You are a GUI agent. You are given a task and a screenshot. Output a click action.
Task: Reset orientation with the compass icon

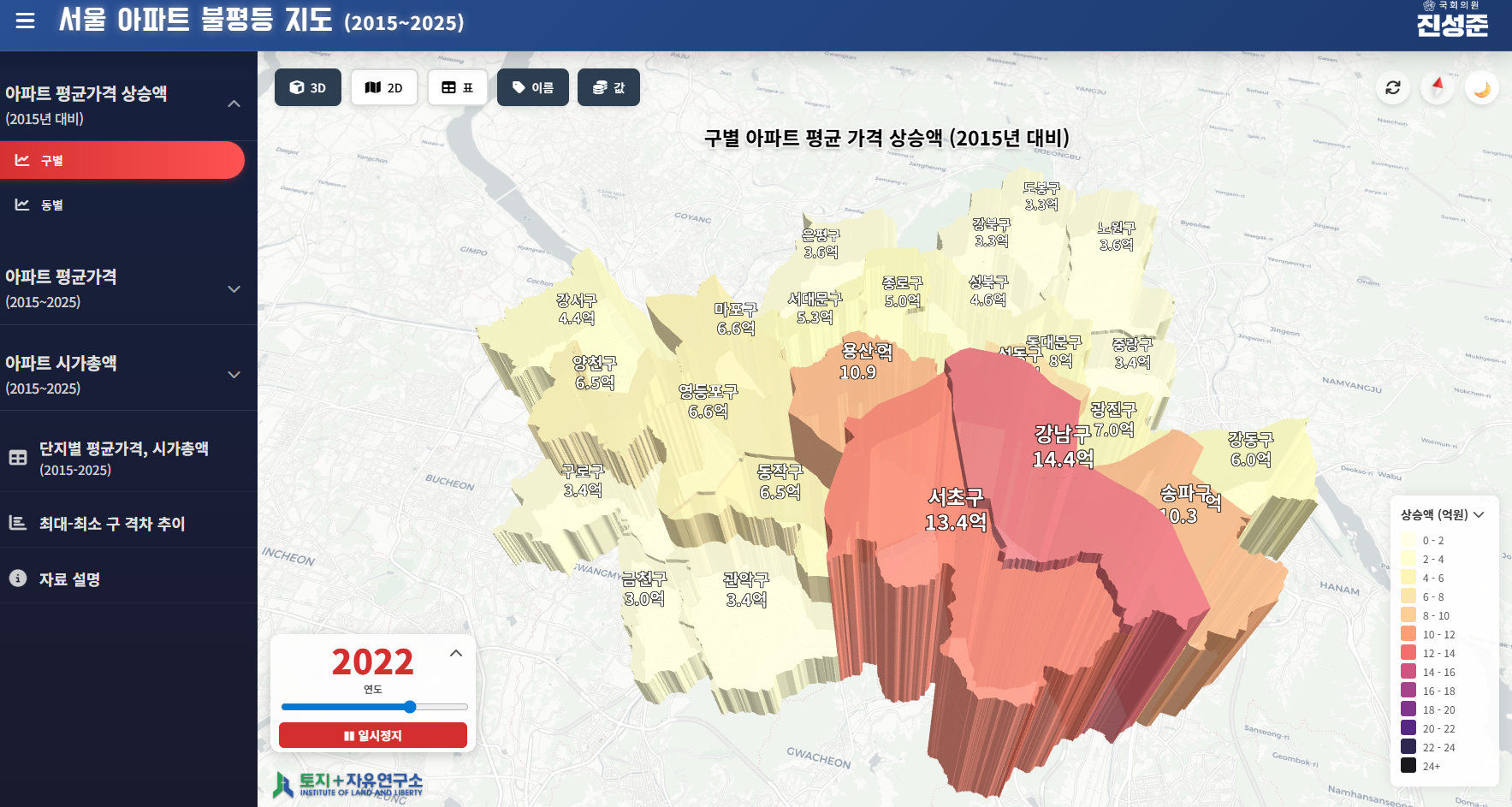(1438, 87)
